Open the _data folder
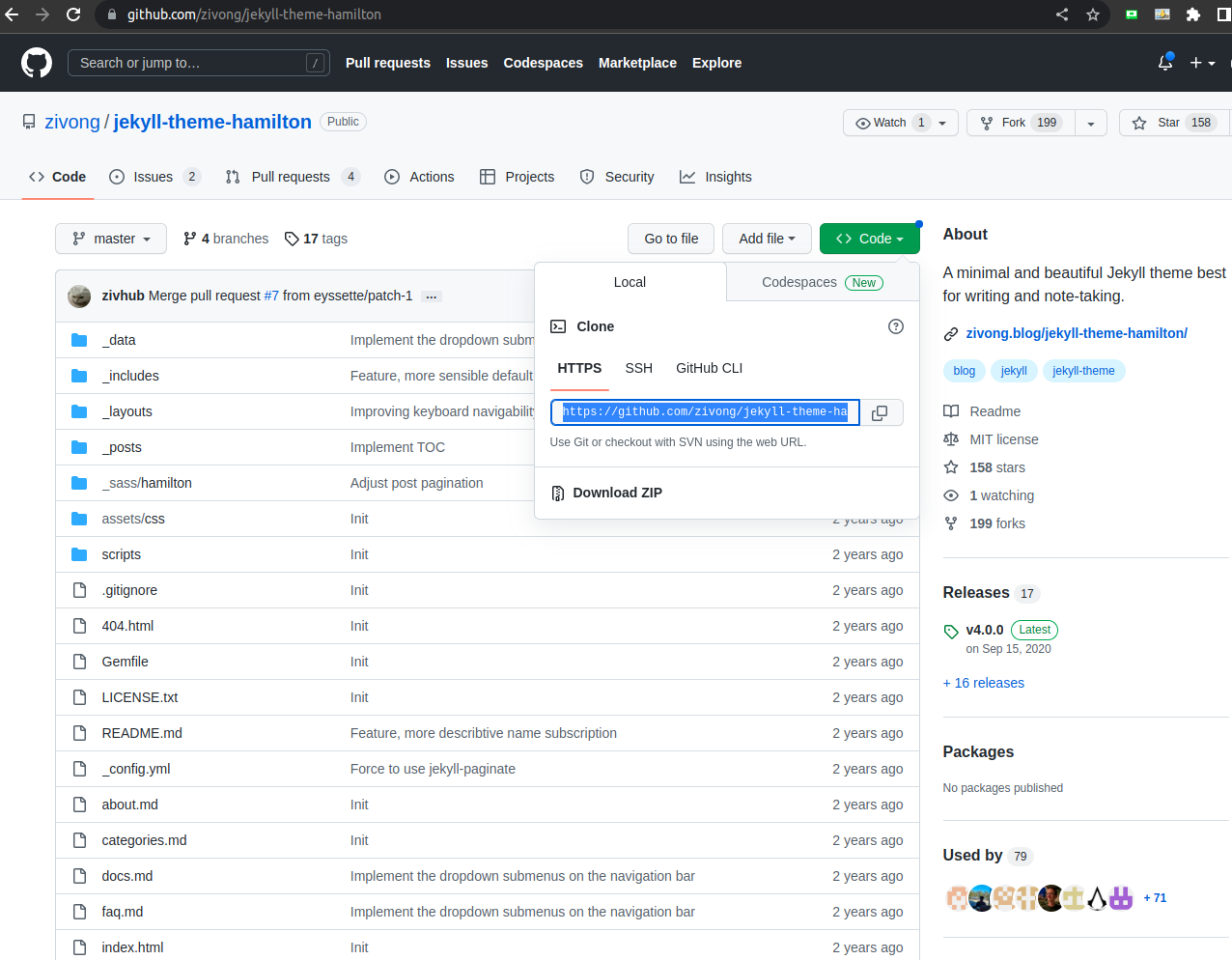Viewport: 1232px width, 960px height. 119,340
